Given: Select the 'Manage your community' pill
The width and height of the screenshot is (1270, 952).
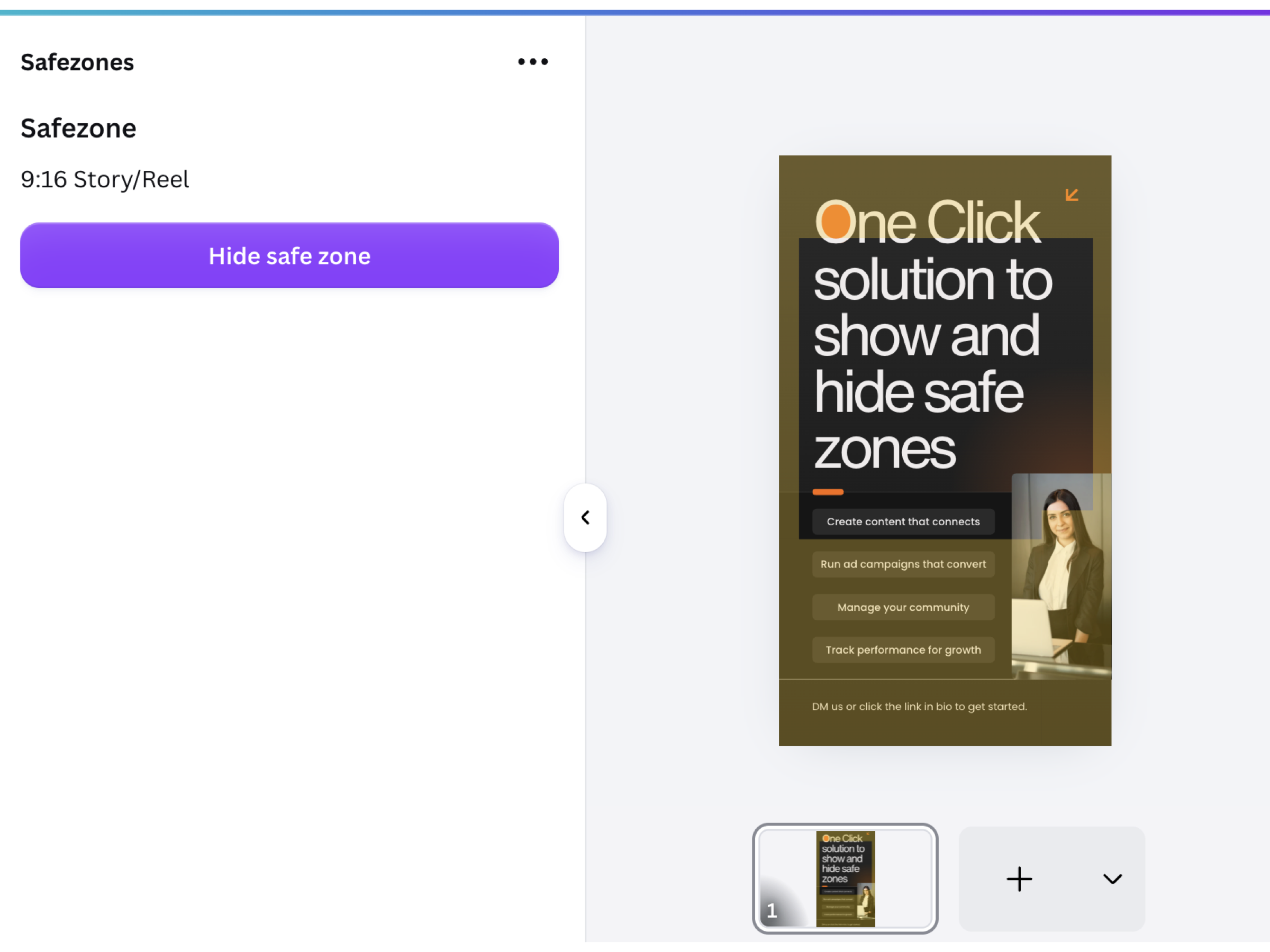Looking at the screenshot, I should pyautogui.click(x=903, y=607).
